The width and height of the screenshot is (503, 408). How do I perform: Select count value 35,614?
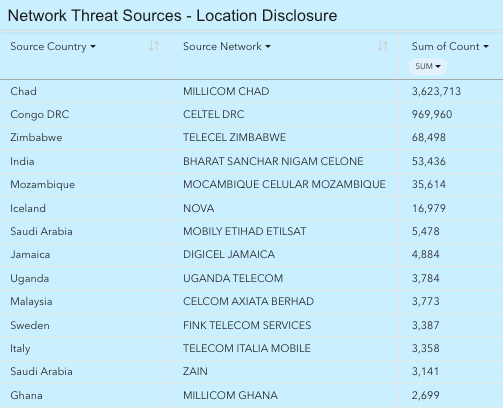tap(428, 184)
